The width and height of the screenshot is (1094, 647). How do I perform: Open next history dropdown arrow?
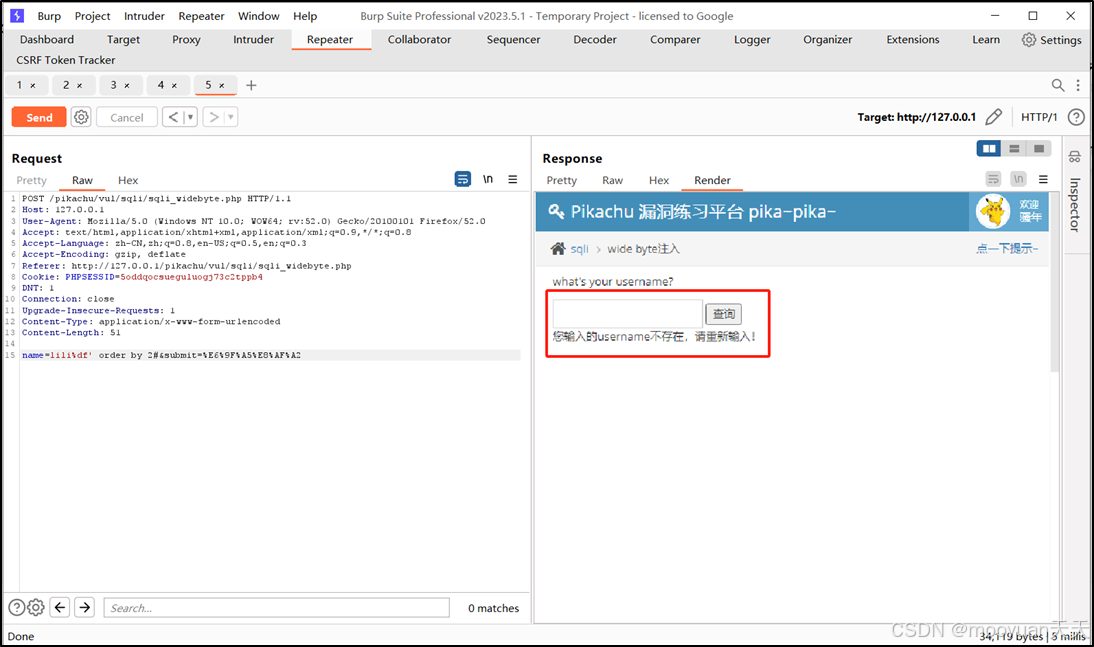[230, 117]
